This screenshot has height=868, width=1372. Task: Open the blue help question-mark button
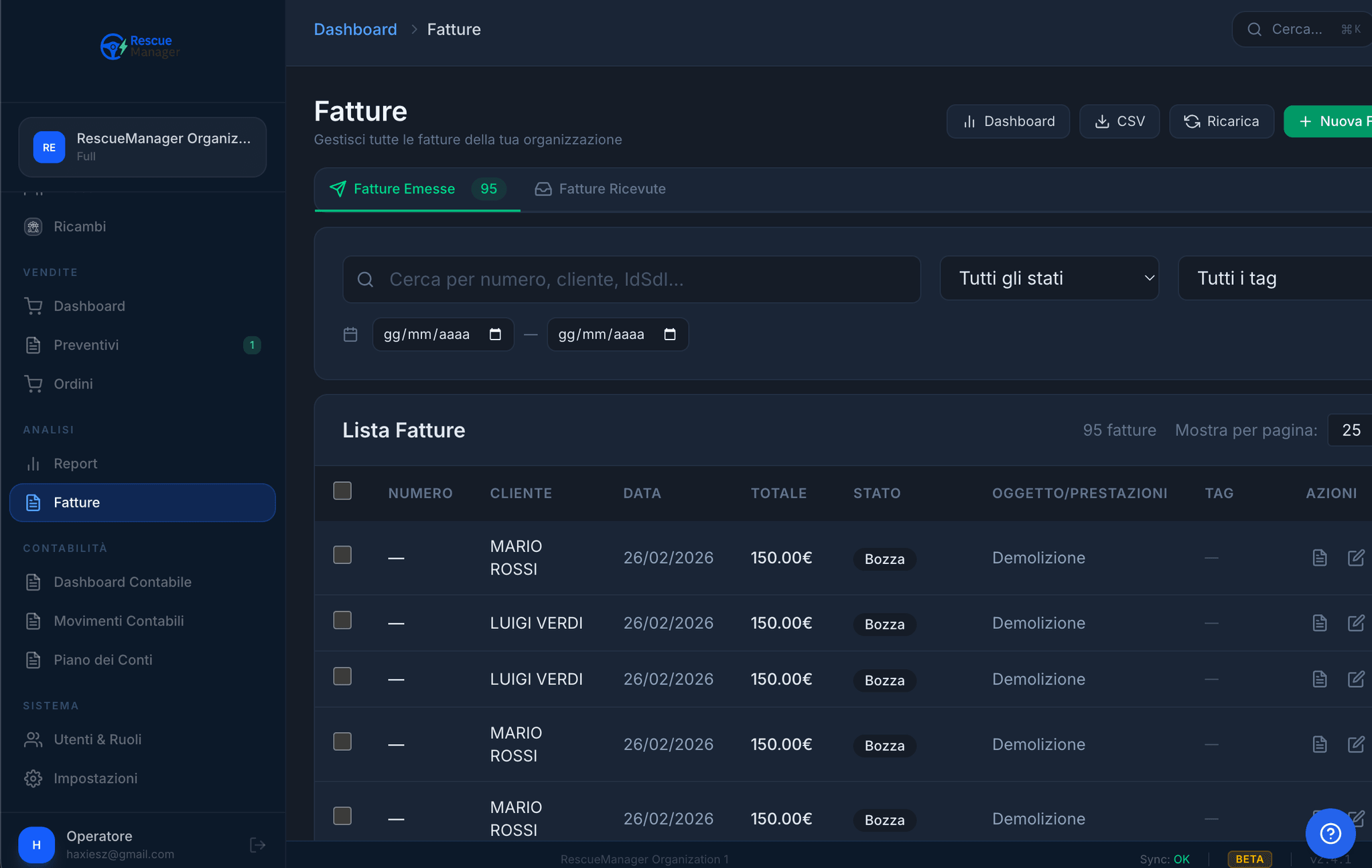1330,833
